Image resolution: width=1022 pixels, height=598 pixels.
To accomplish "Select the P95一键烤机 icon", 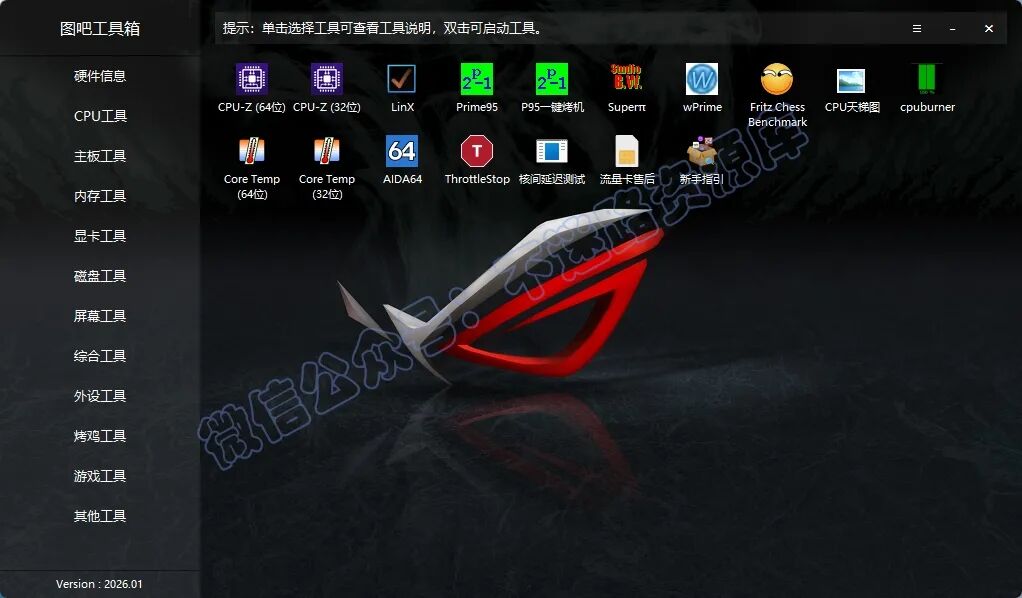I will tap(551, 80).
